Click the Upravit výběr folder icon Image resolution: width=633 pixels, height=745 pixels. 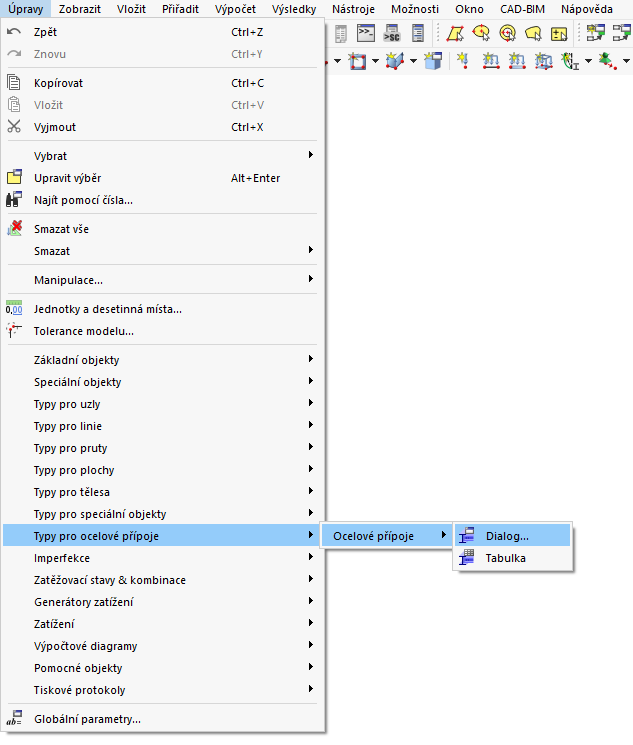[14, 177]
